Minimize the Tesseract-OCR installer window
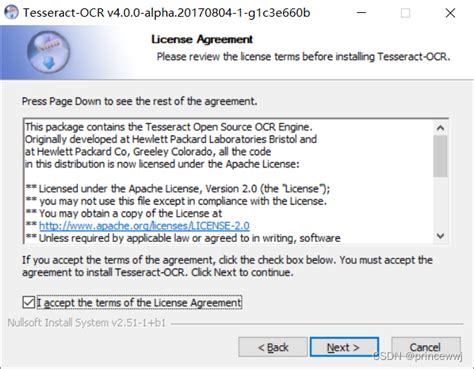The width and height of the screenshot is (474, 369). (x=361, y=13)
